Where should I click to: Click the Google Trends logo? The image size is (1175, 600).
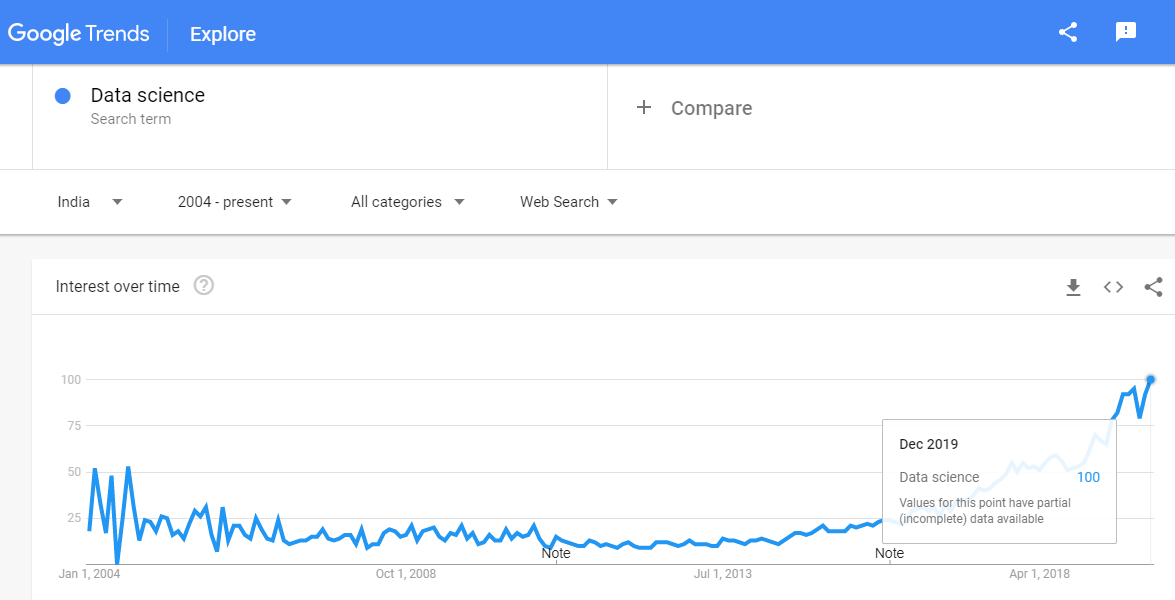pos(79,34)
